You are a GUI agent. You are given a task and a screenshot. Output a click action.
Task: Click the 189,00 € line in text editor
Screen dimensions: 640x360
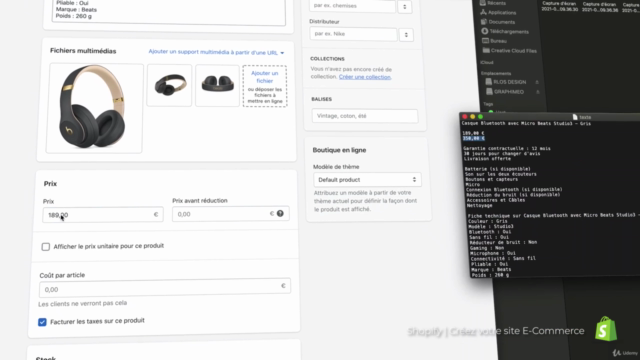473,133
